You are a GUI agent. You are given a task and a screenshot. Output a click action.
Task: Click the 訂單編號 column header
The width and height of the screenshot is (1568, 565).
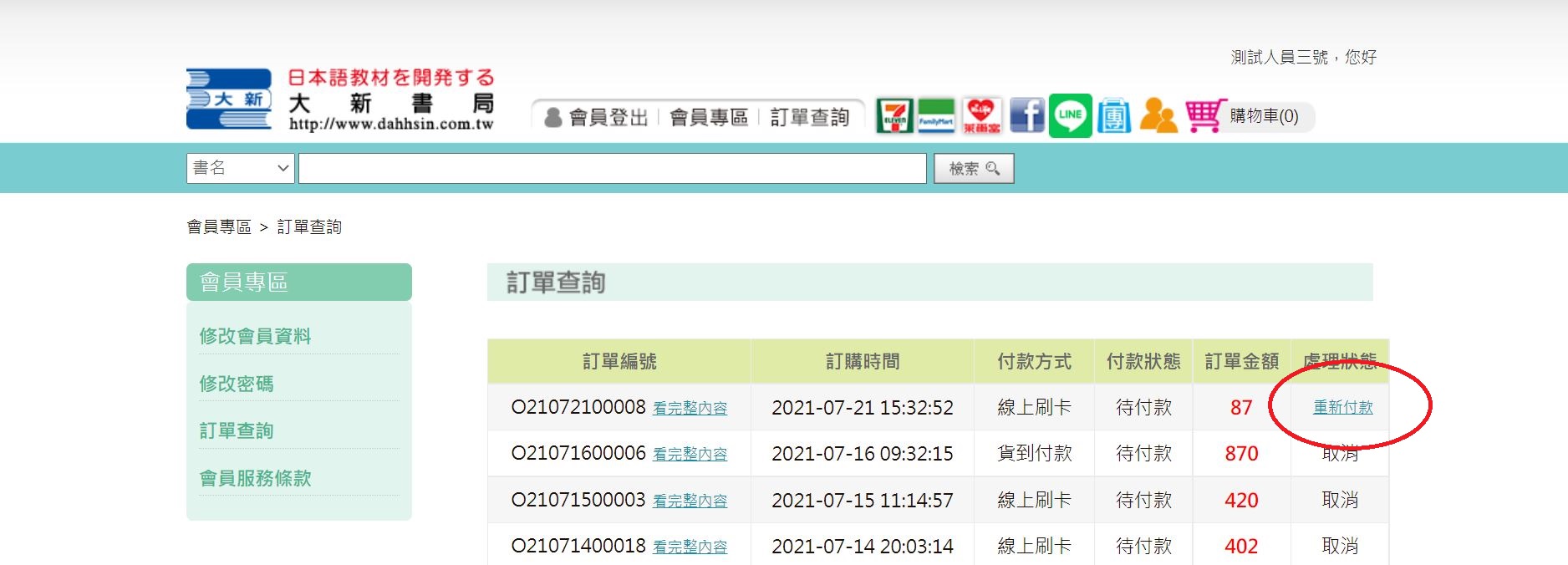coord(619,361)
